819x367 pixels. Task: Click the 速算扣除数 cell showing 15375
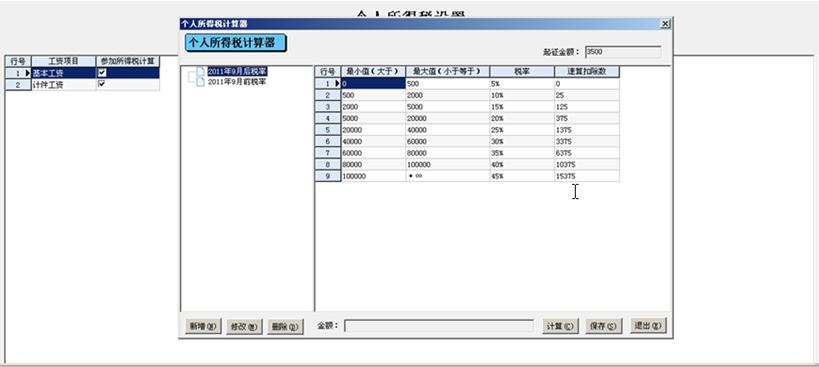pos(587,176)
